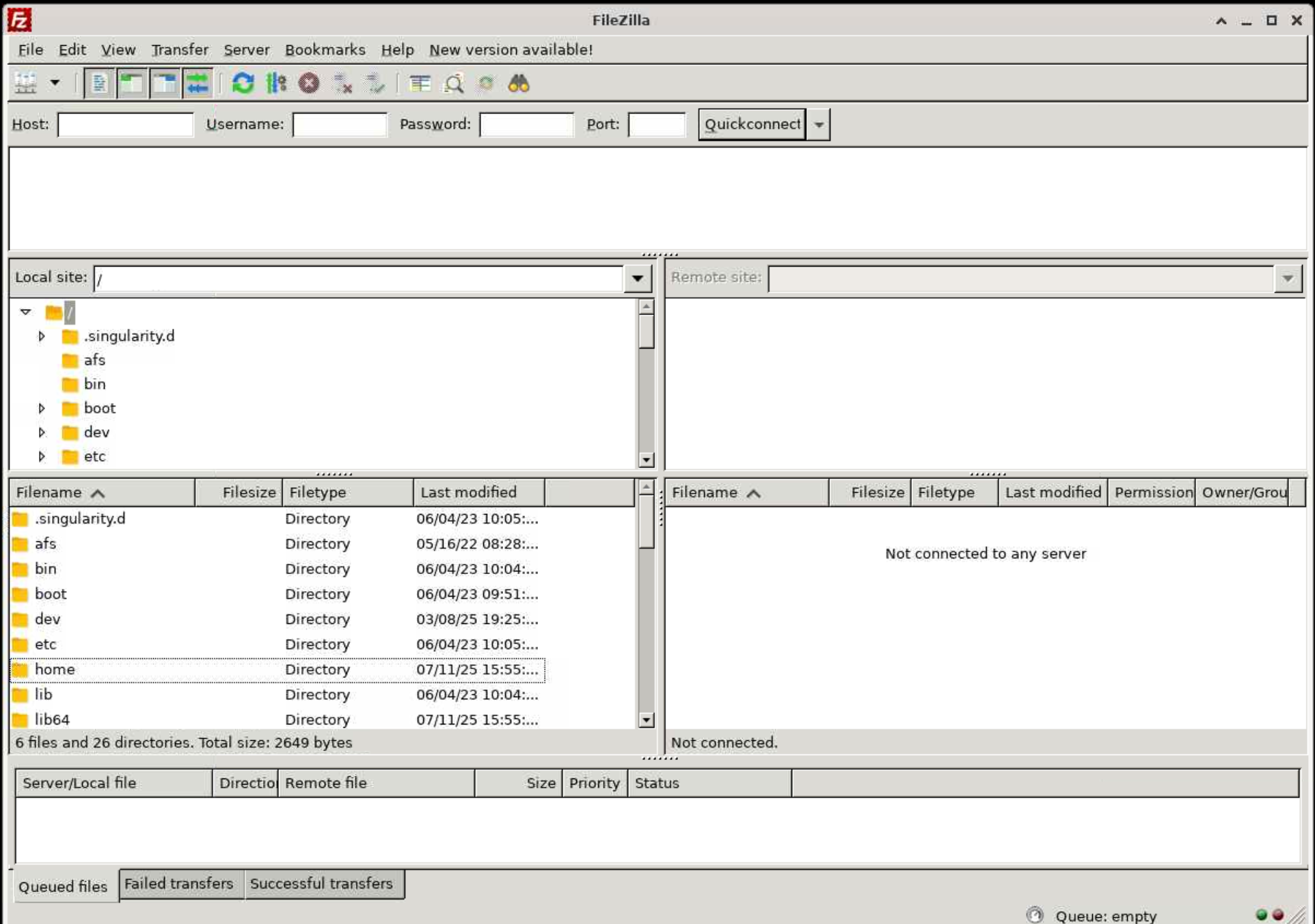Toggle local directory tree display
The width and height of the screenshot is (1315, 924).
(131, 83)
